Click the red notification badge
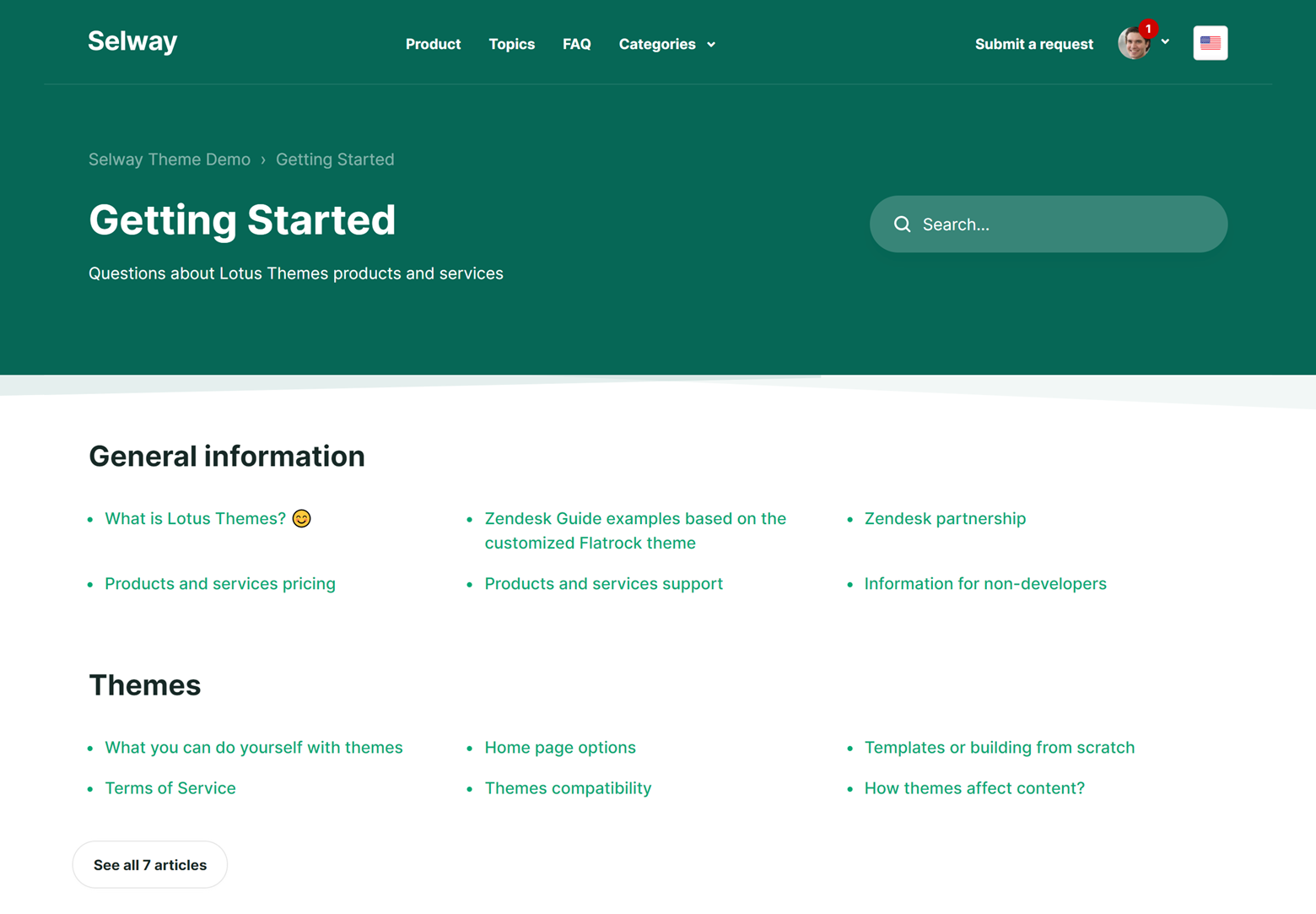 click(x=1147, y=29)
